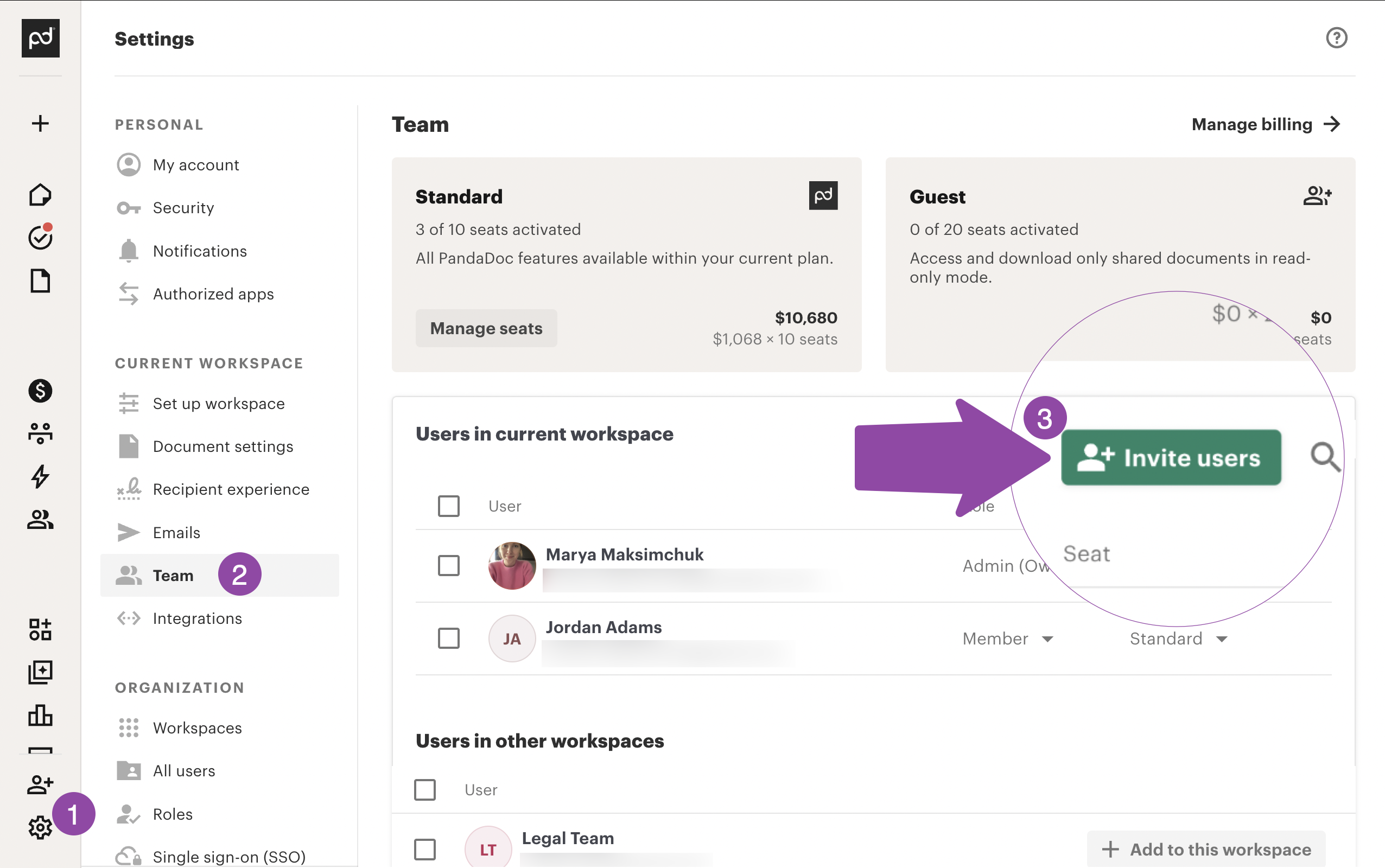
Task: Check the box for Legal Team
Action: pos(424,850)
